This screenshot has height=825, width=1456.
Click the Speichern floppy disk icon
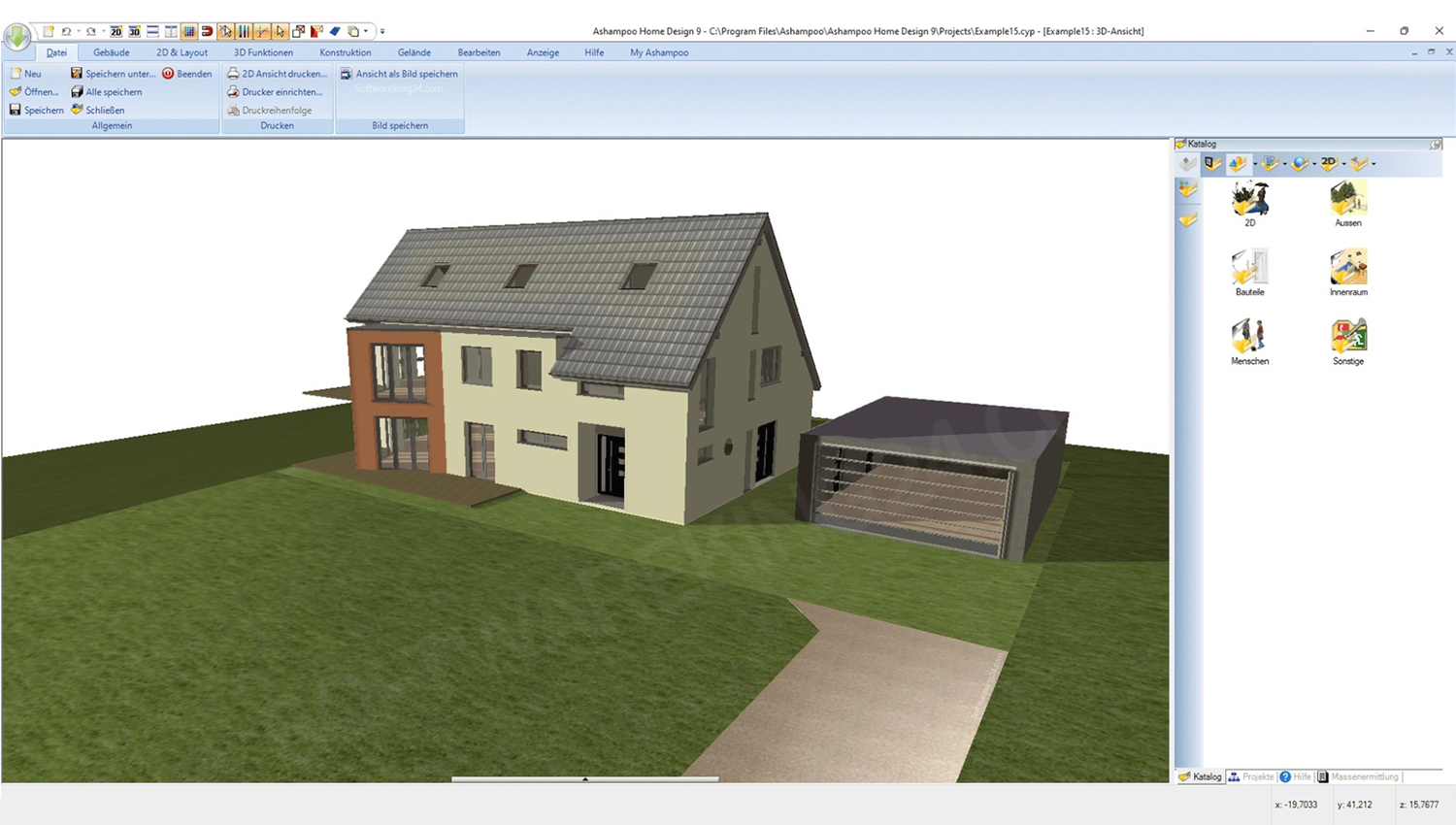[16, 110]
